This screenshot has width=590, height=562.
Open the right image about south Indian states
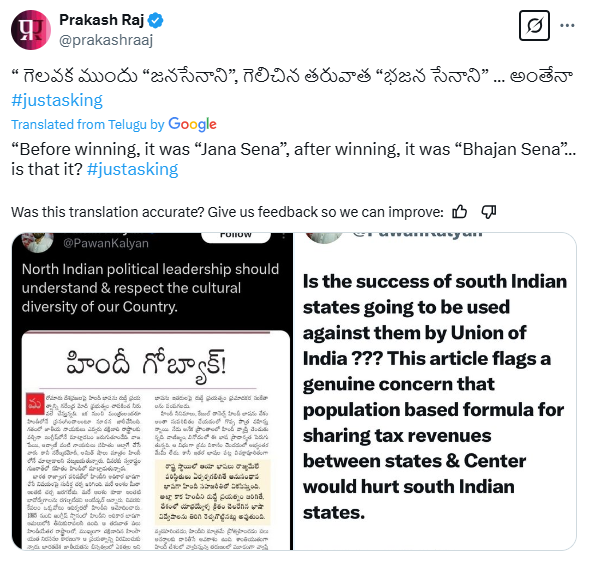point(435,391)
